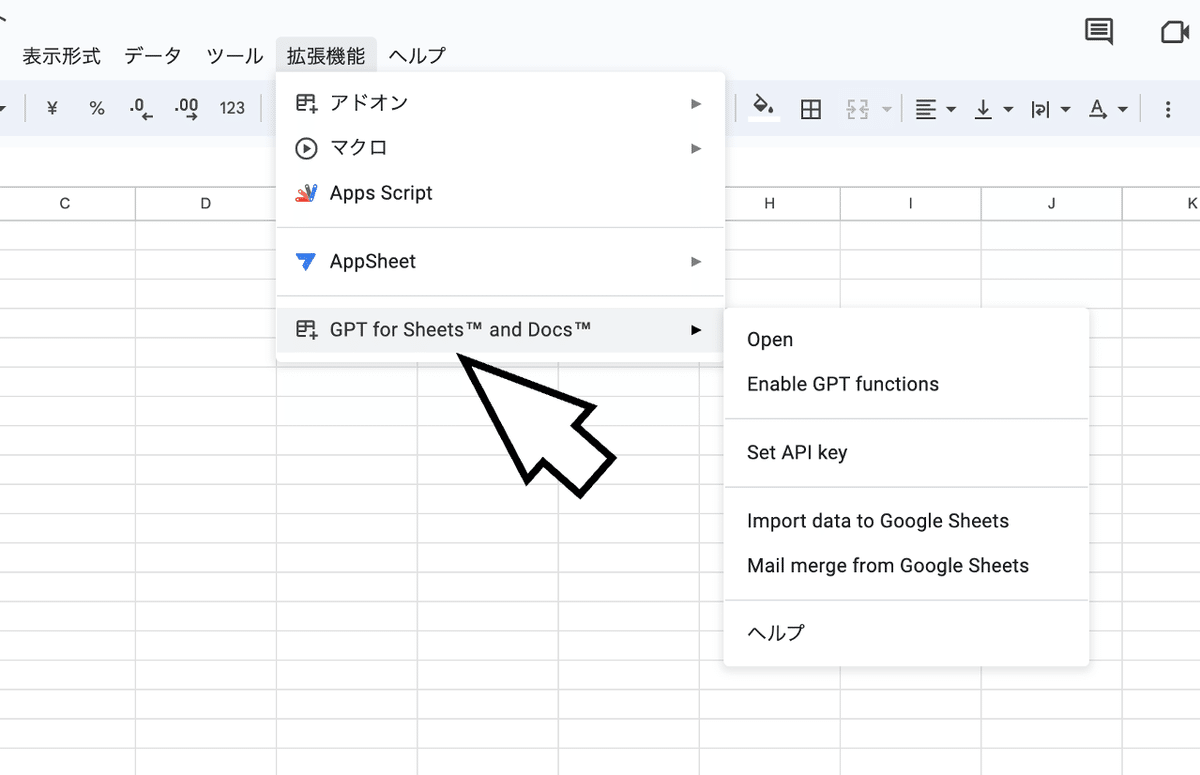This screenshot has width=1200, height=775.
Task: Expand the アドオン submenu
Action: [x=500, y=103]
